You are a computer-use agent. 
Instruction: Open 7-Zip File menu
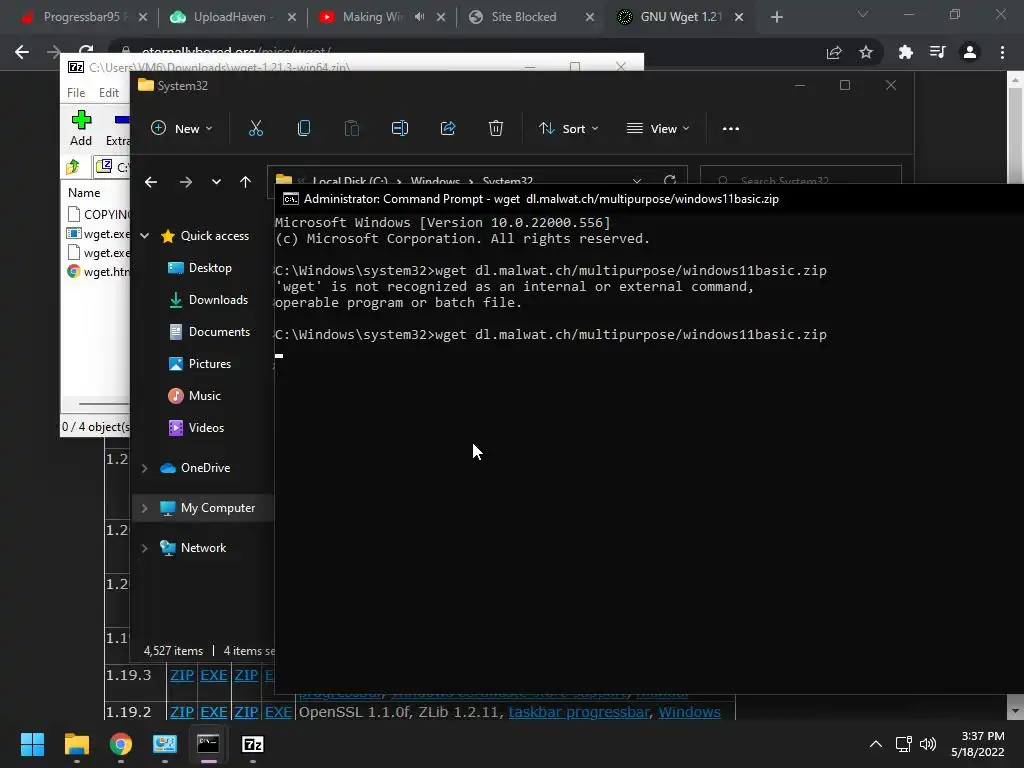tap(76, 93)
